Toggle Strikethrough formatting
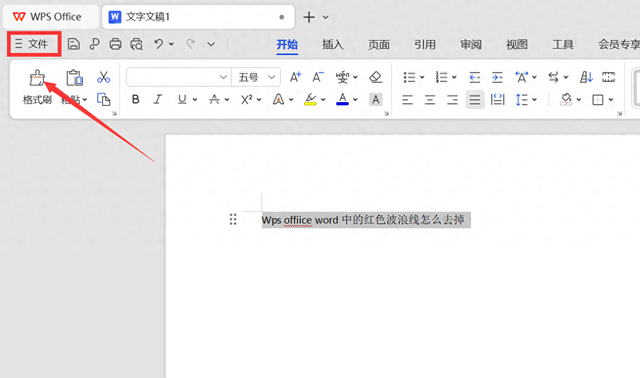640x378 pixels. coord(214,99)
